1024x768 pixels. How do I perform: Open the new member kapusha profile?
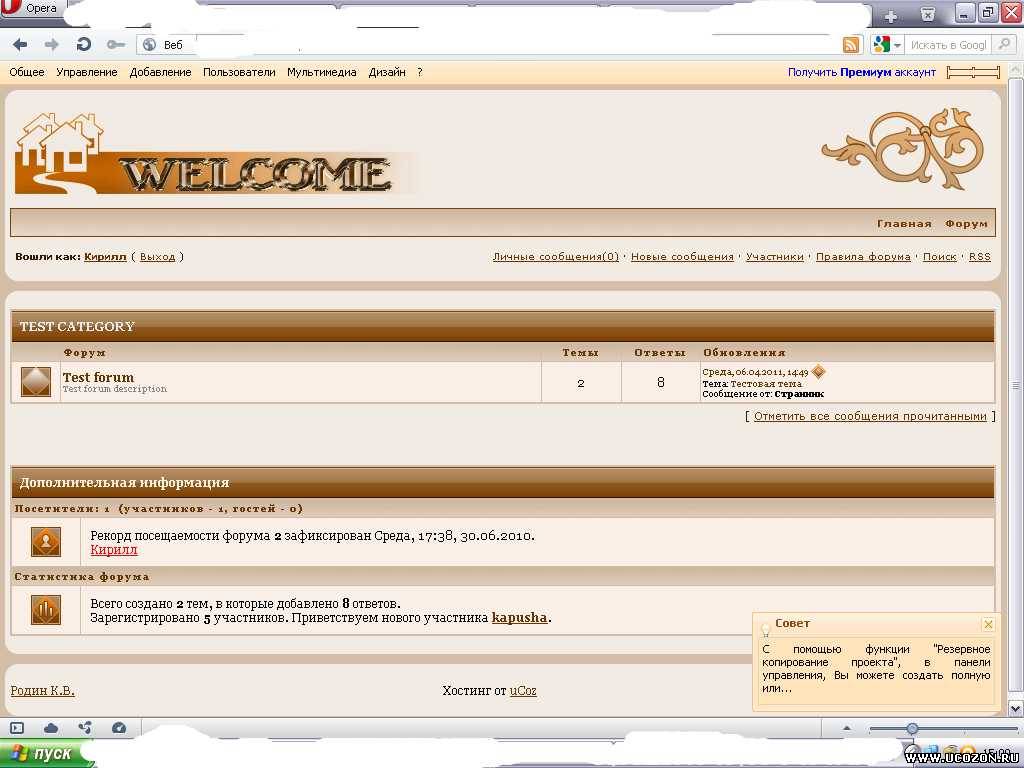519,617
